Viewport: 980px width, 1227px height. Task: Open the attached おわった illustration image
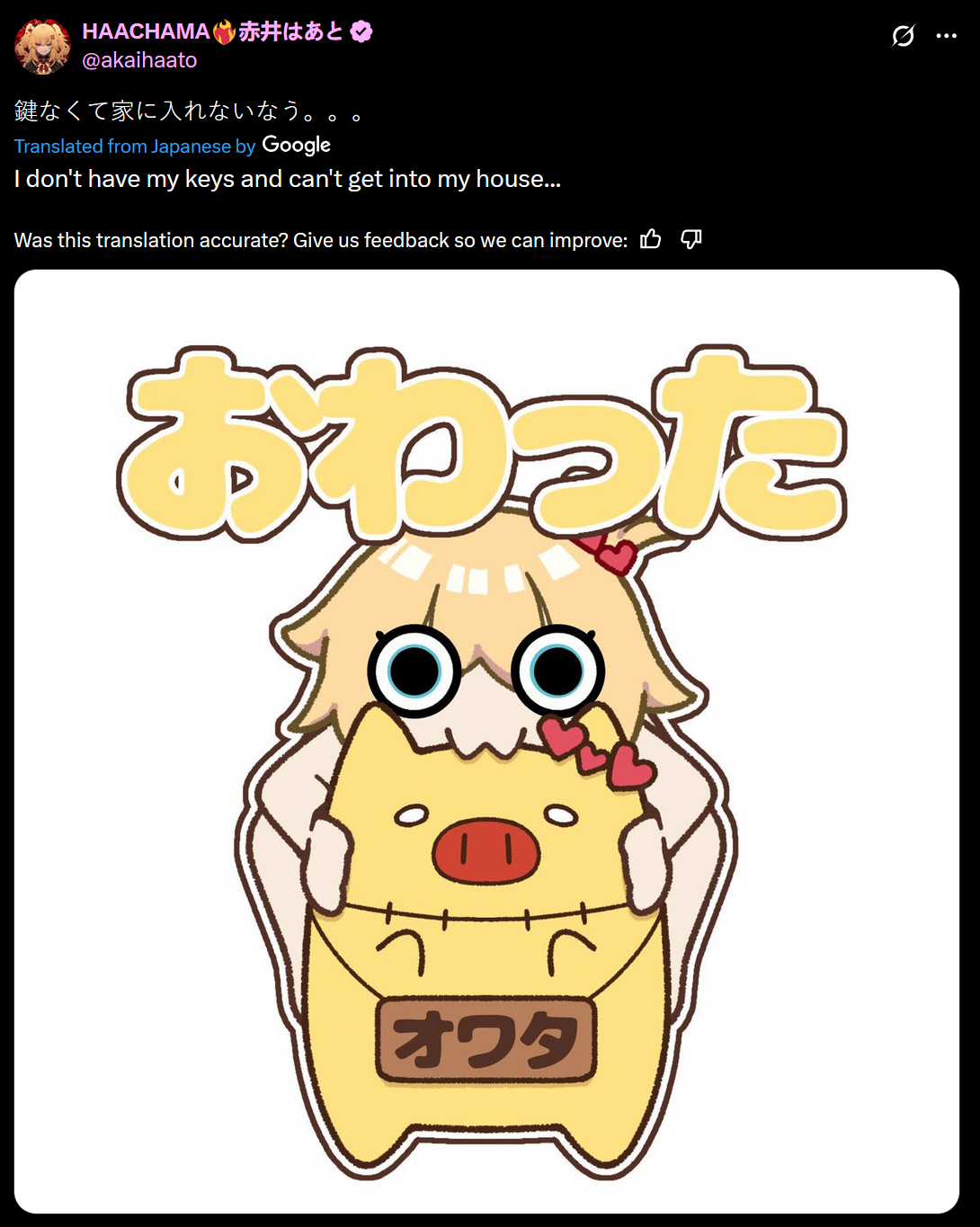pyautogui.click(x=486, y=742)
